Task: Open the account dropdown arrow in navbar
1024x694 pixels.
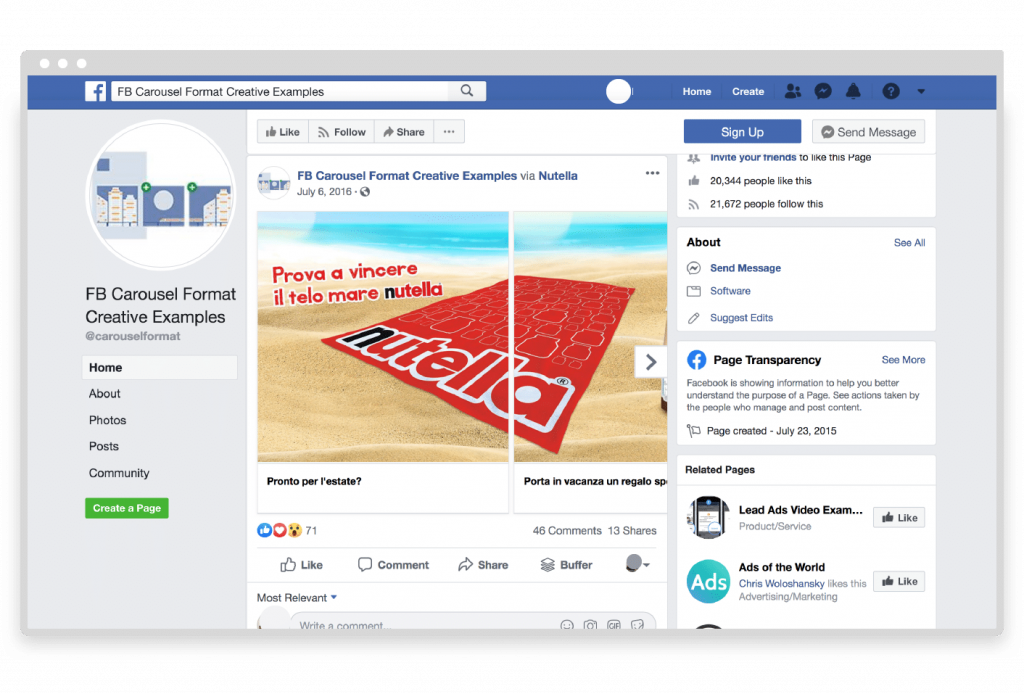Action: 921,91
